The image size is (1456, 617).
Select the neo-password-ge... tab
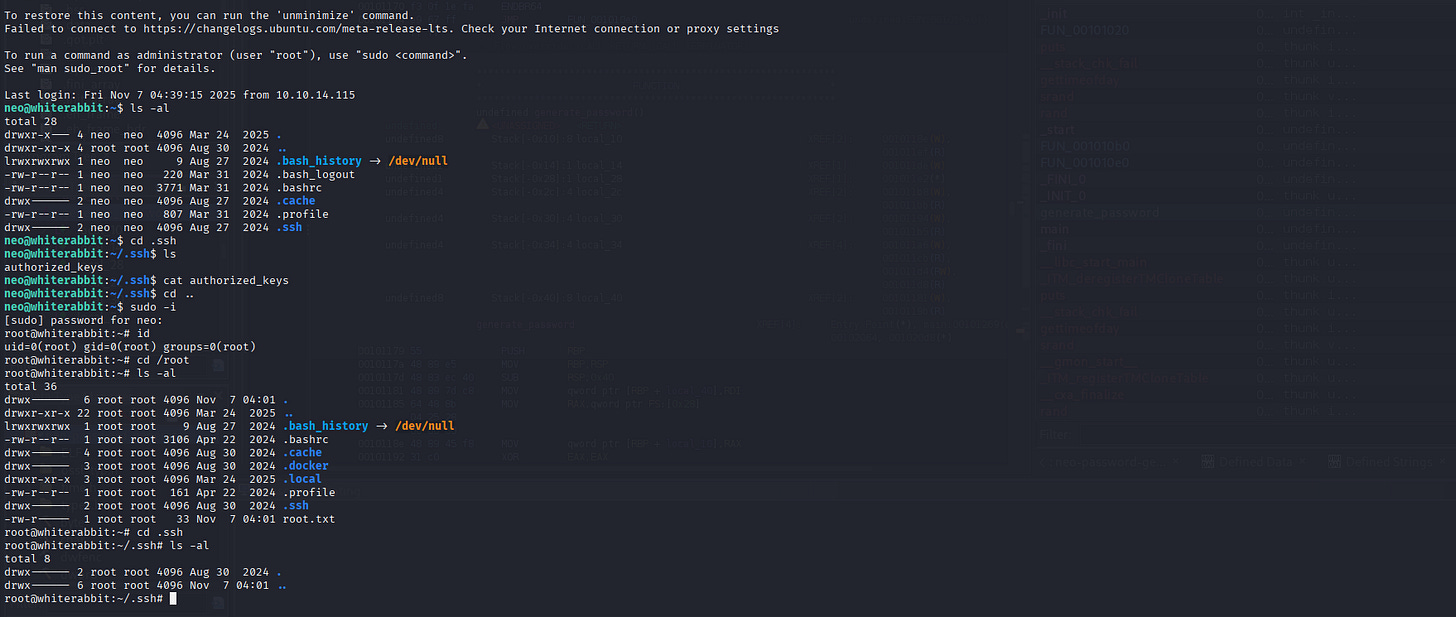[1110, 462]
